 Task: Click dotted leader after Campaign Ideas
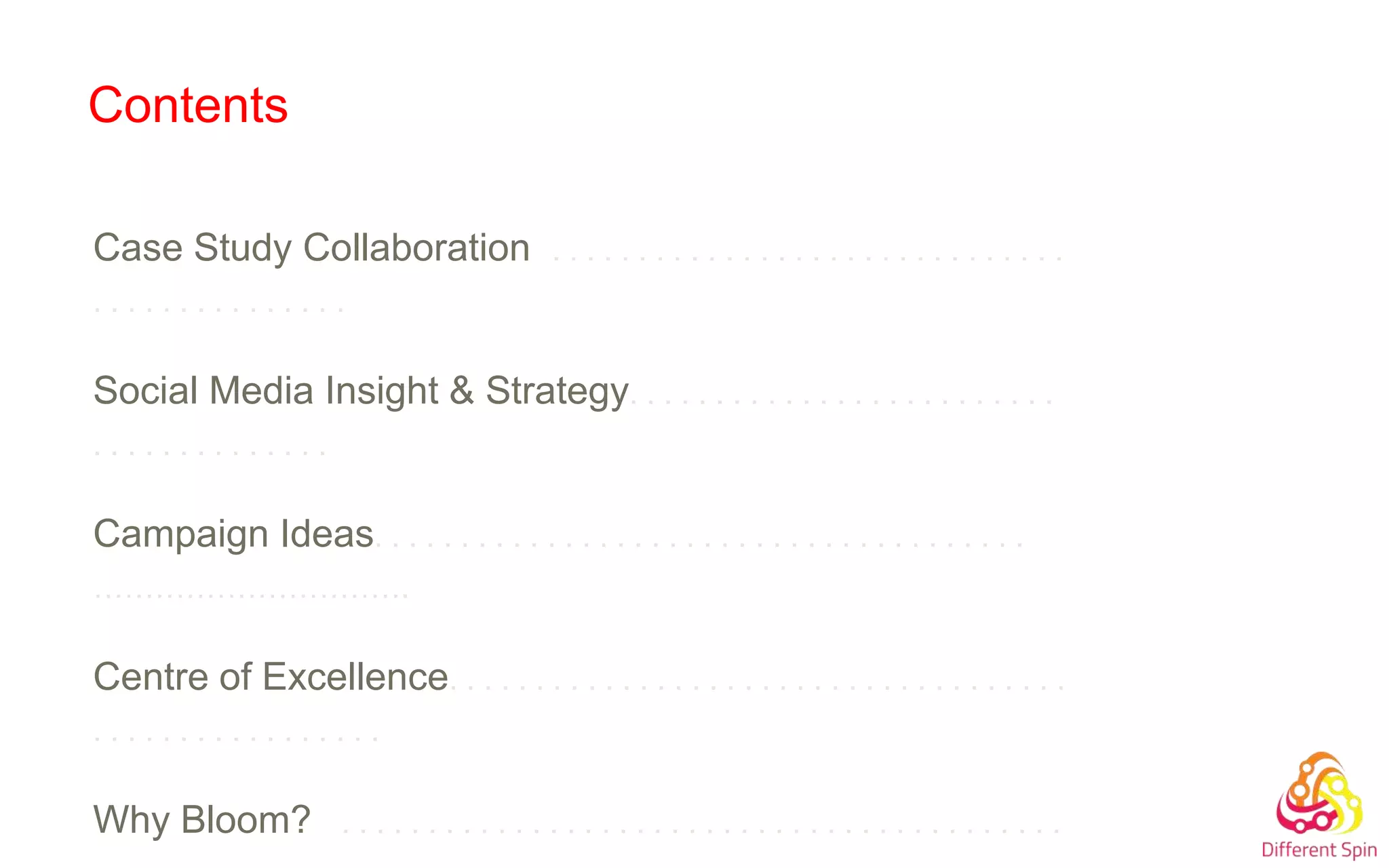(699, 545)
